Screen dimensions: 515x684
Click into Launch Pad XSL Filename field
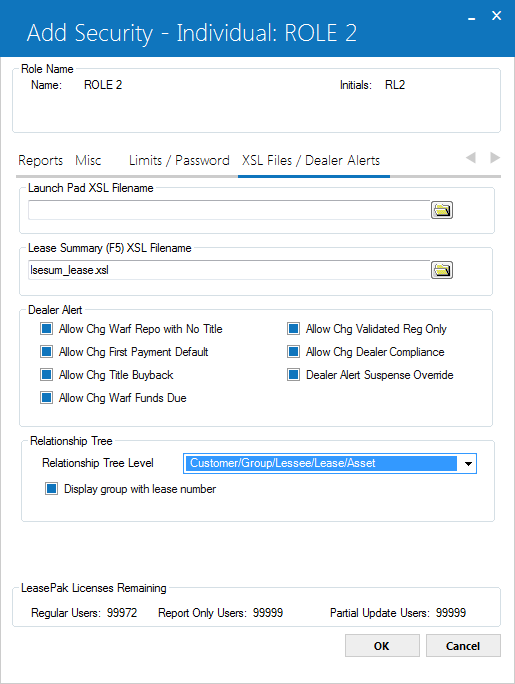229,210
